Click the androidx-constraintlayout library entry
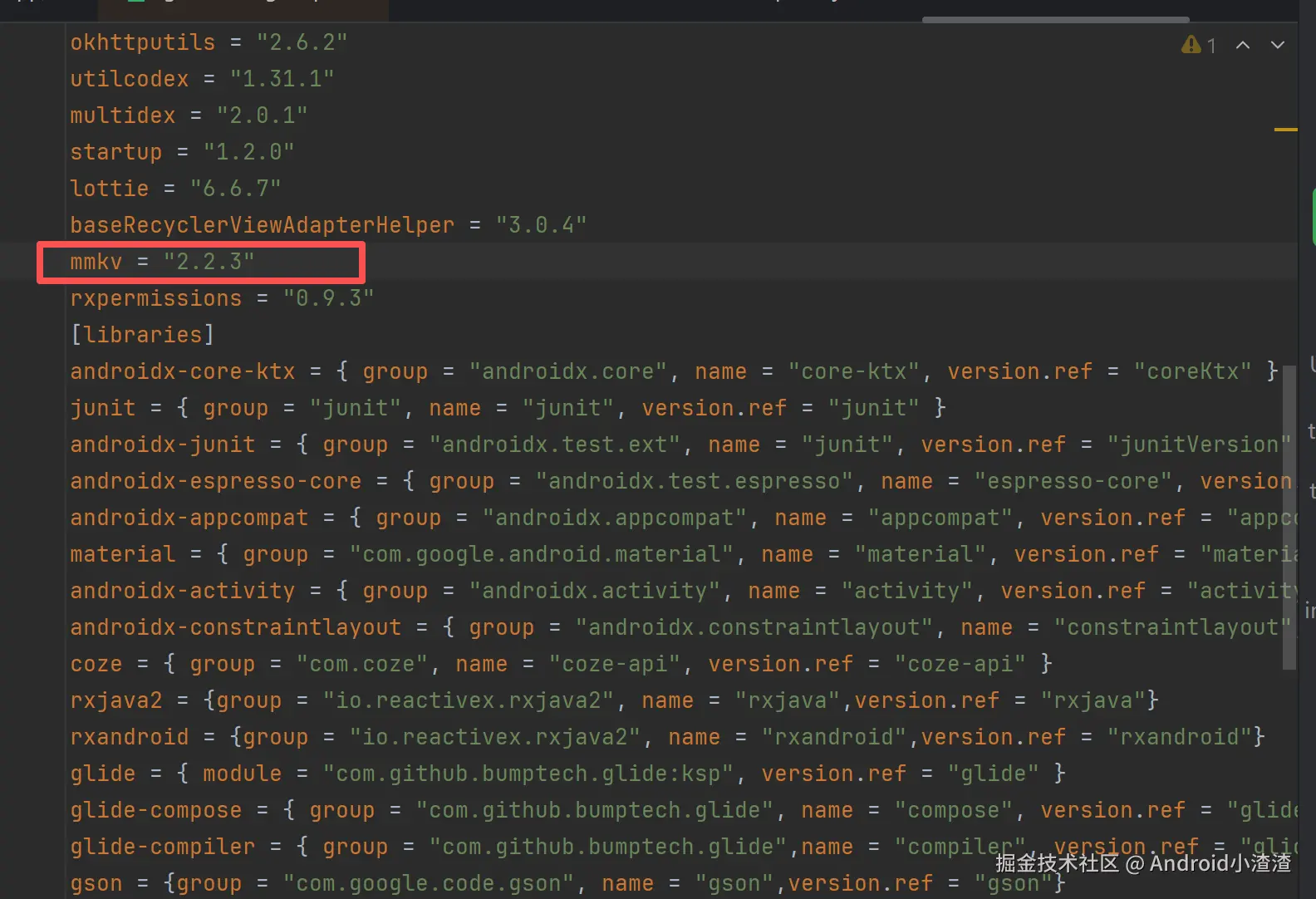This screenshot has height=899, width=1316. coord(680,627)
